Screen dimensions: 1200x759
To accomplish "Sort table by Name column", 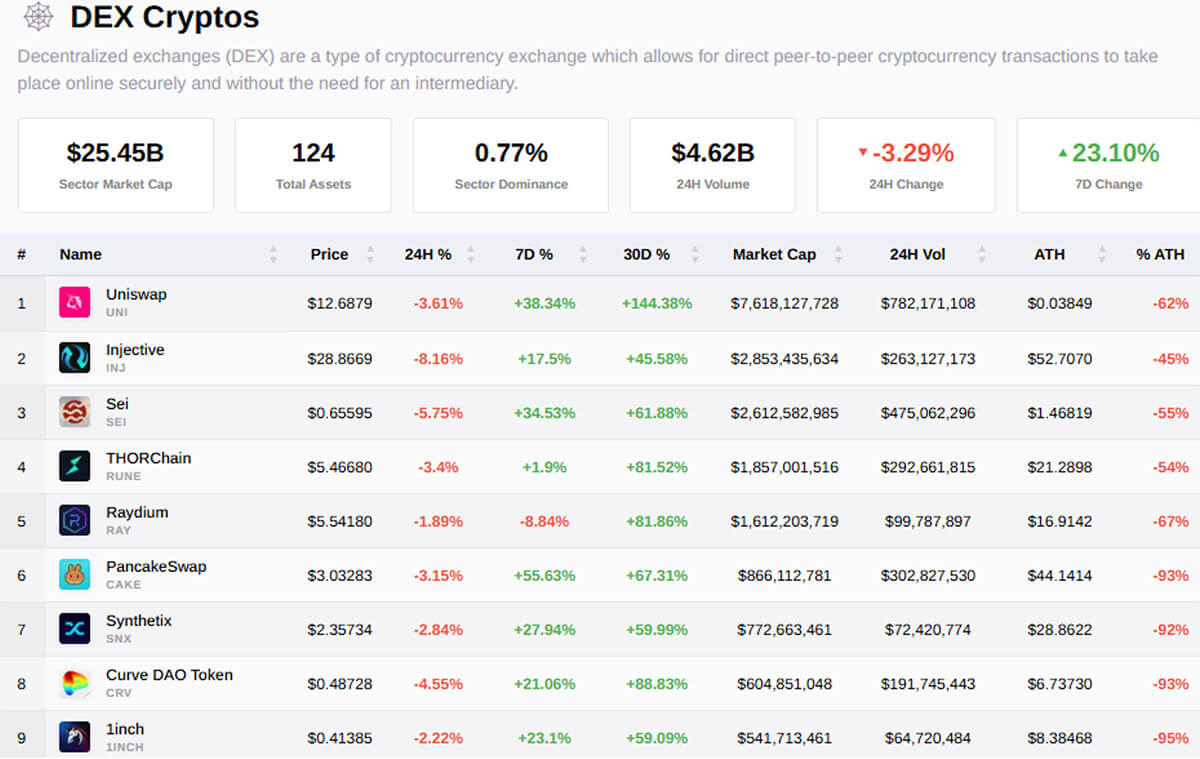I will 81,254.
